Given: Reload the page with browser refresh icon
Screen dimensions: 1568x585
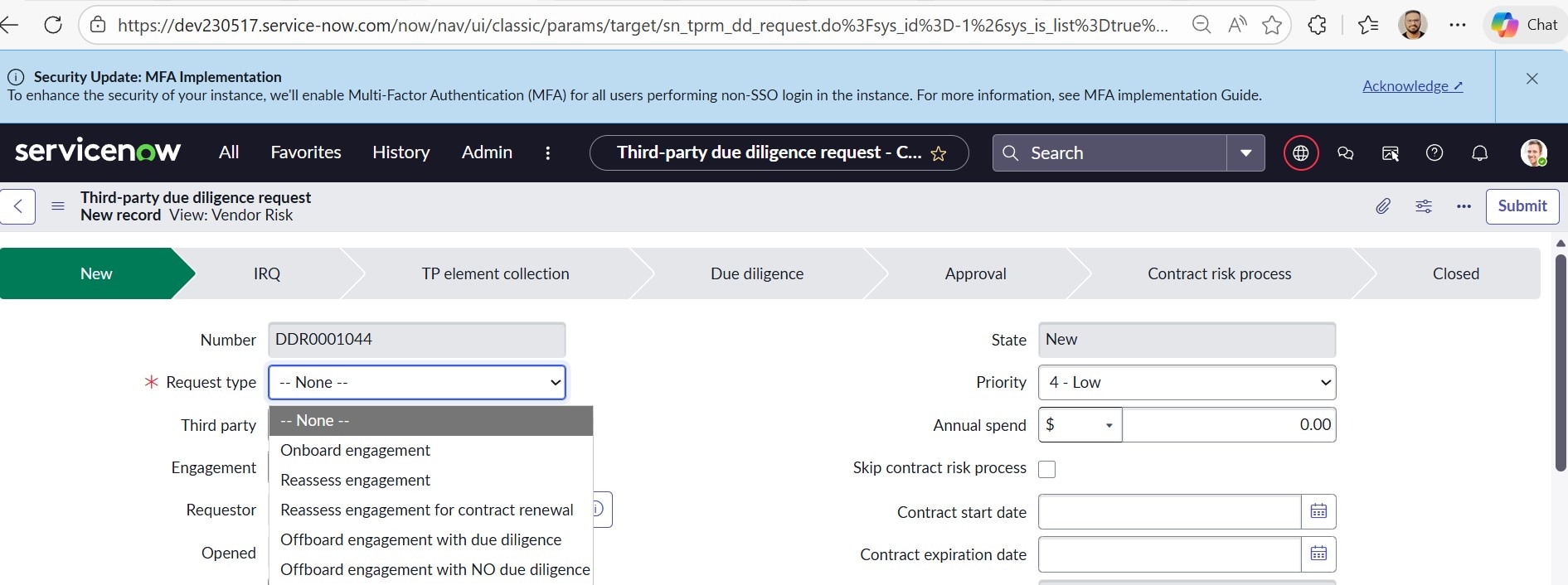Looking at the screenshot, I should coord(53,25).
